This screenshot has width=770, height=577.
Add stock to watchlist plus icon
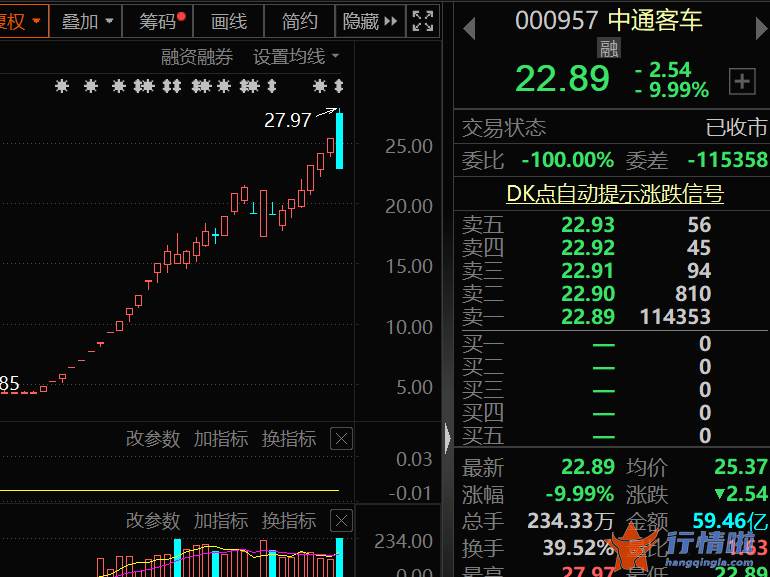tap(742, 81)
